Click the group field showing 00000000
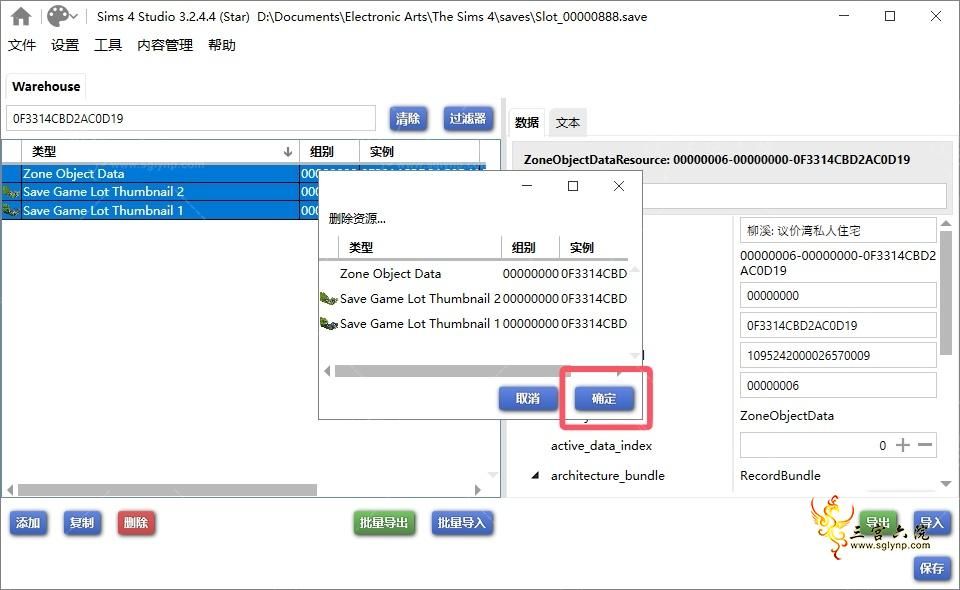Screen dimensions: 960x590 [x=838, y=296]
